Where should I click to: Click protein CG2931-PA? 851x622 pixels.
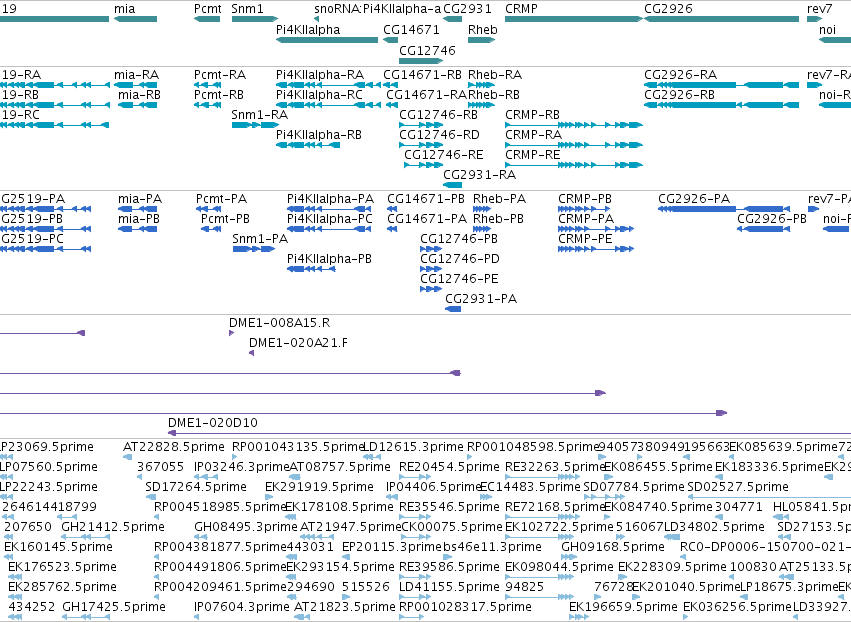click(453, 309)
